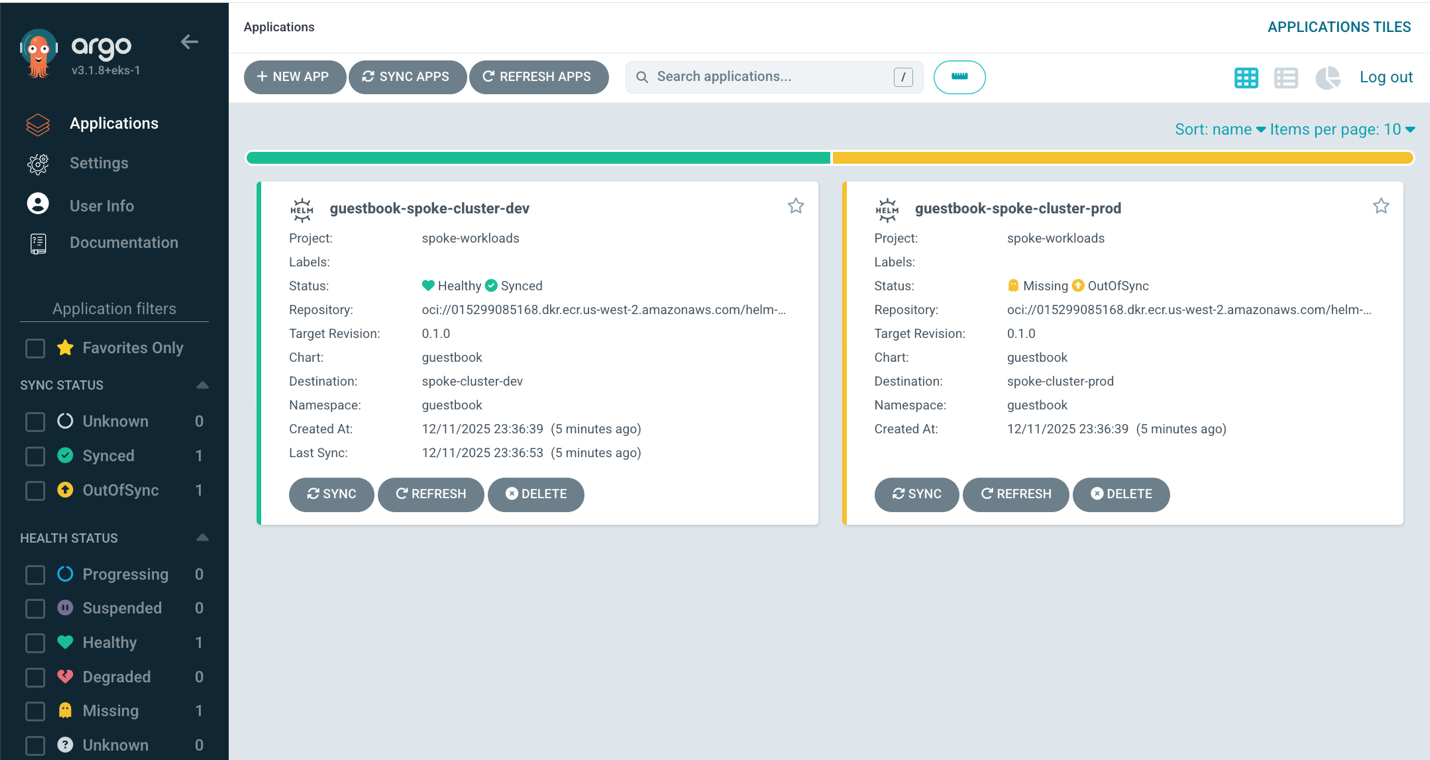Click the APPLICATIONS TILES breadcrumb
Viewport: 1430px width, 760px height.
click(x=1339, y=27)
